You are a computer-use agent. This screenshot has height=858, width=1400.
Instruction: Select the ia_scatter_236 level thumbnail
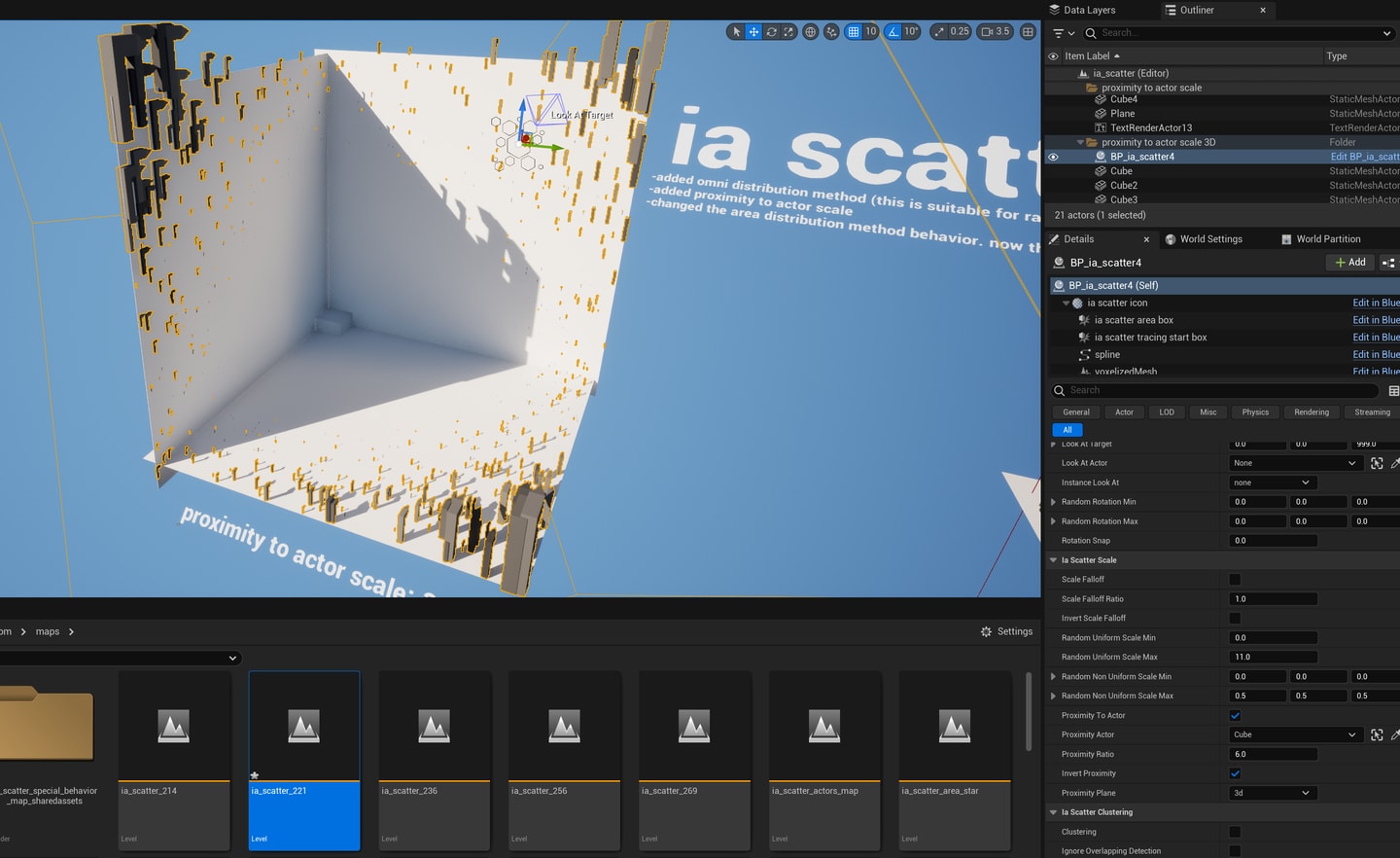434,761
